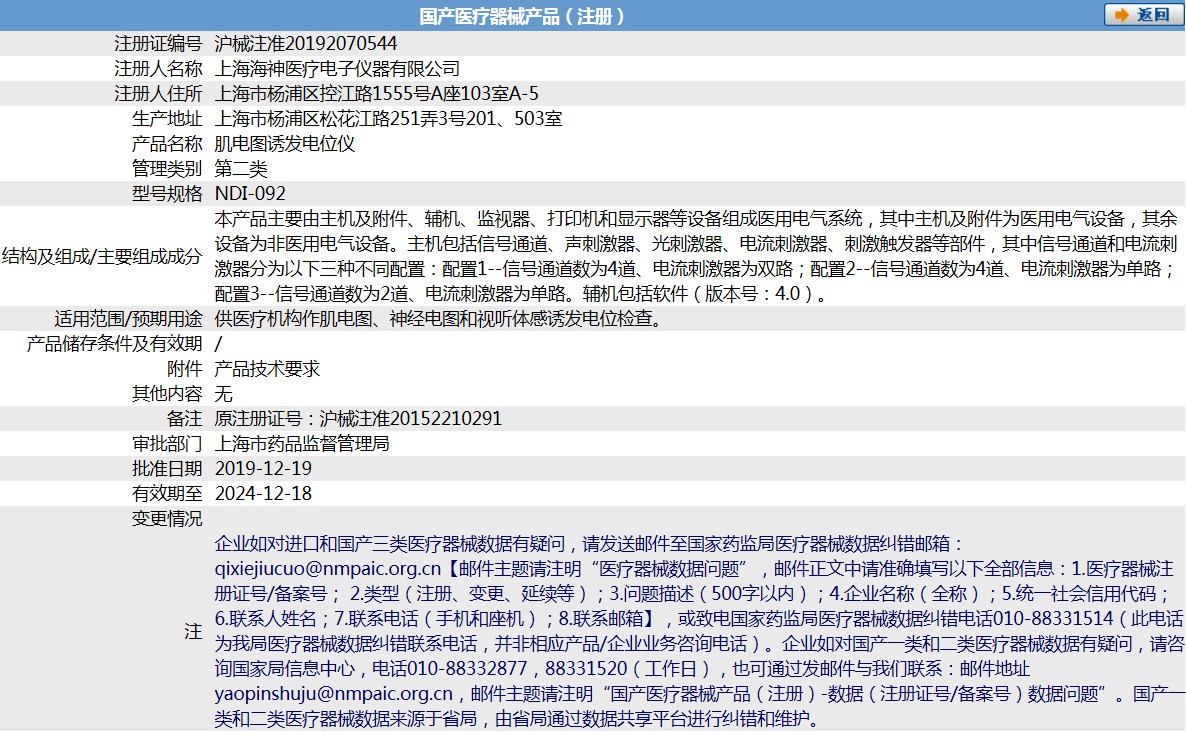The width and height of the screenshot is (1186, 732).
Task: Click the 结构及组成/主要组成成分 label
Action: click(x=102, y=256)
